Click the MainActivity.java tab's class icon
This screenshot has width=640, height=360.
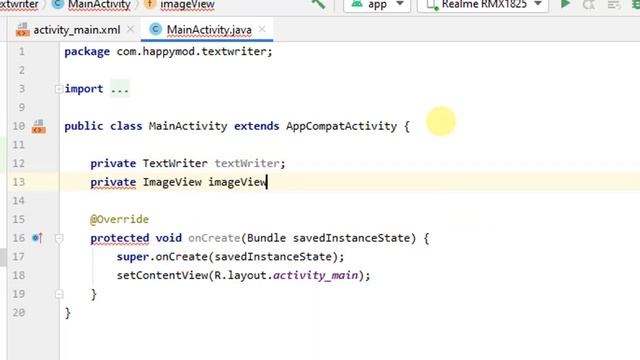[x=155, y=29]
